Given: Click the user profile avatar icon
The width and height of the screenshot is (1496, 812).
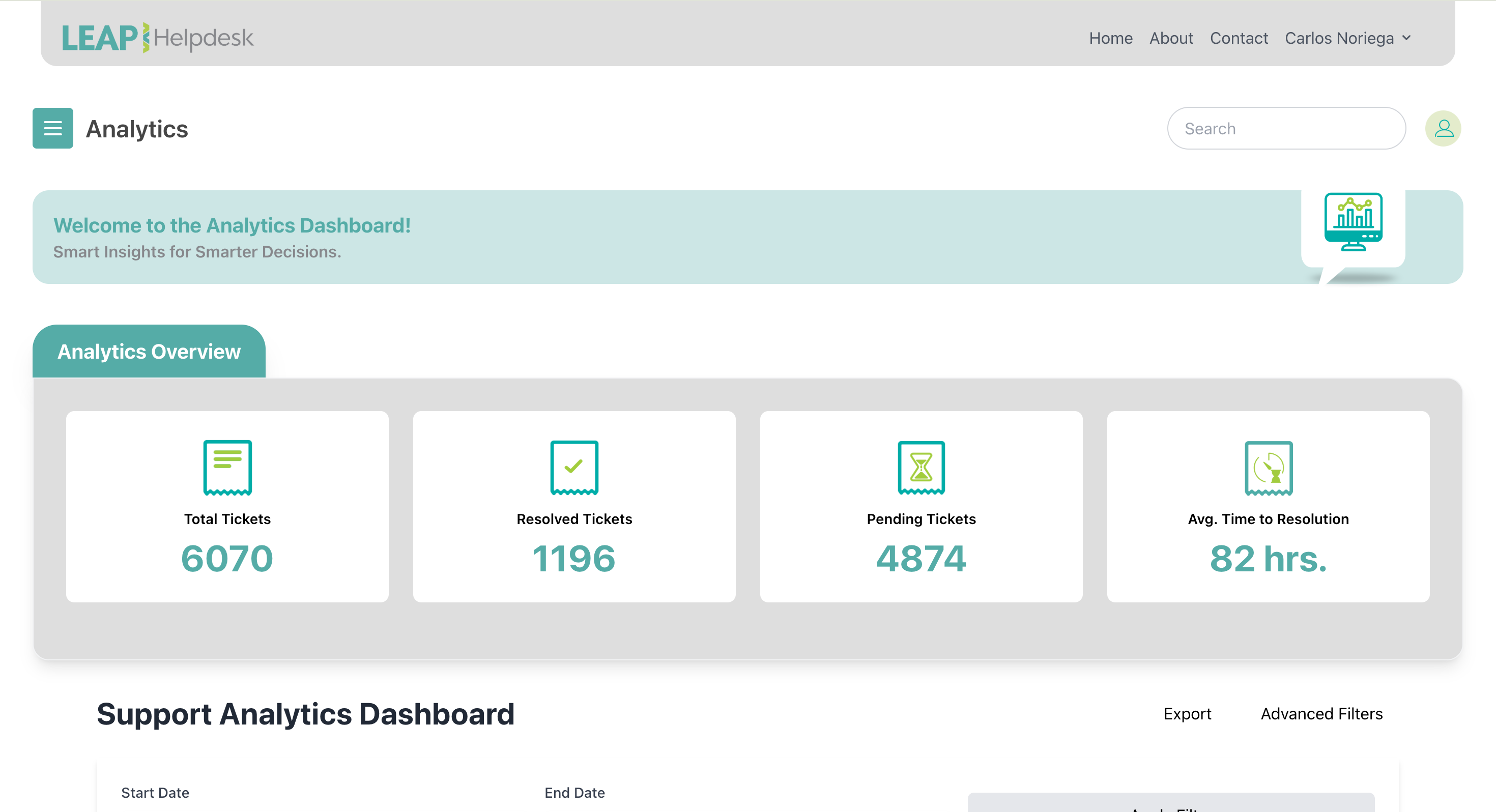Looking at the screenshot, I should [x=1444, y=128].
